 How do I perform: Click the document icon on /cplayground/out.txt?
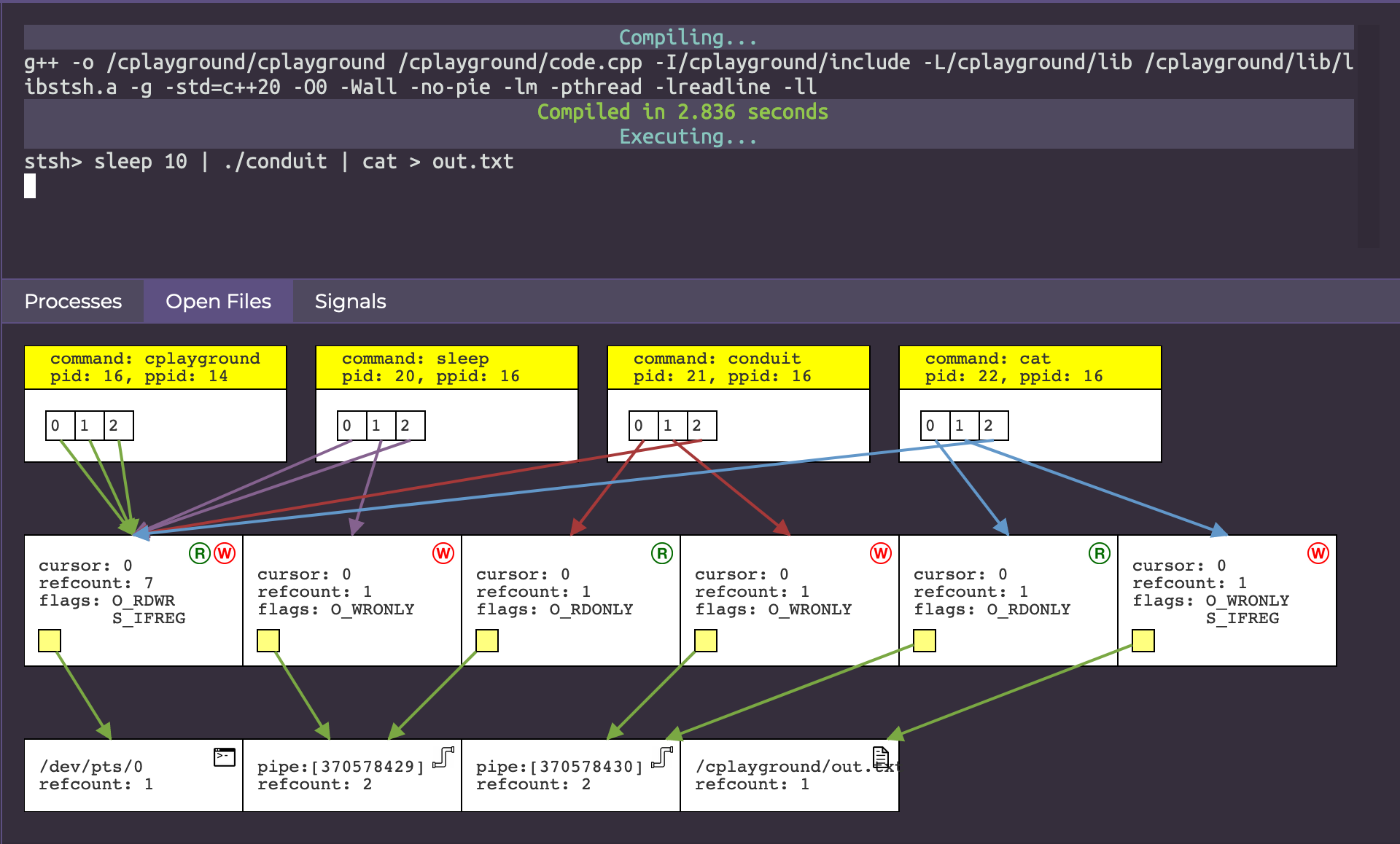881,757
